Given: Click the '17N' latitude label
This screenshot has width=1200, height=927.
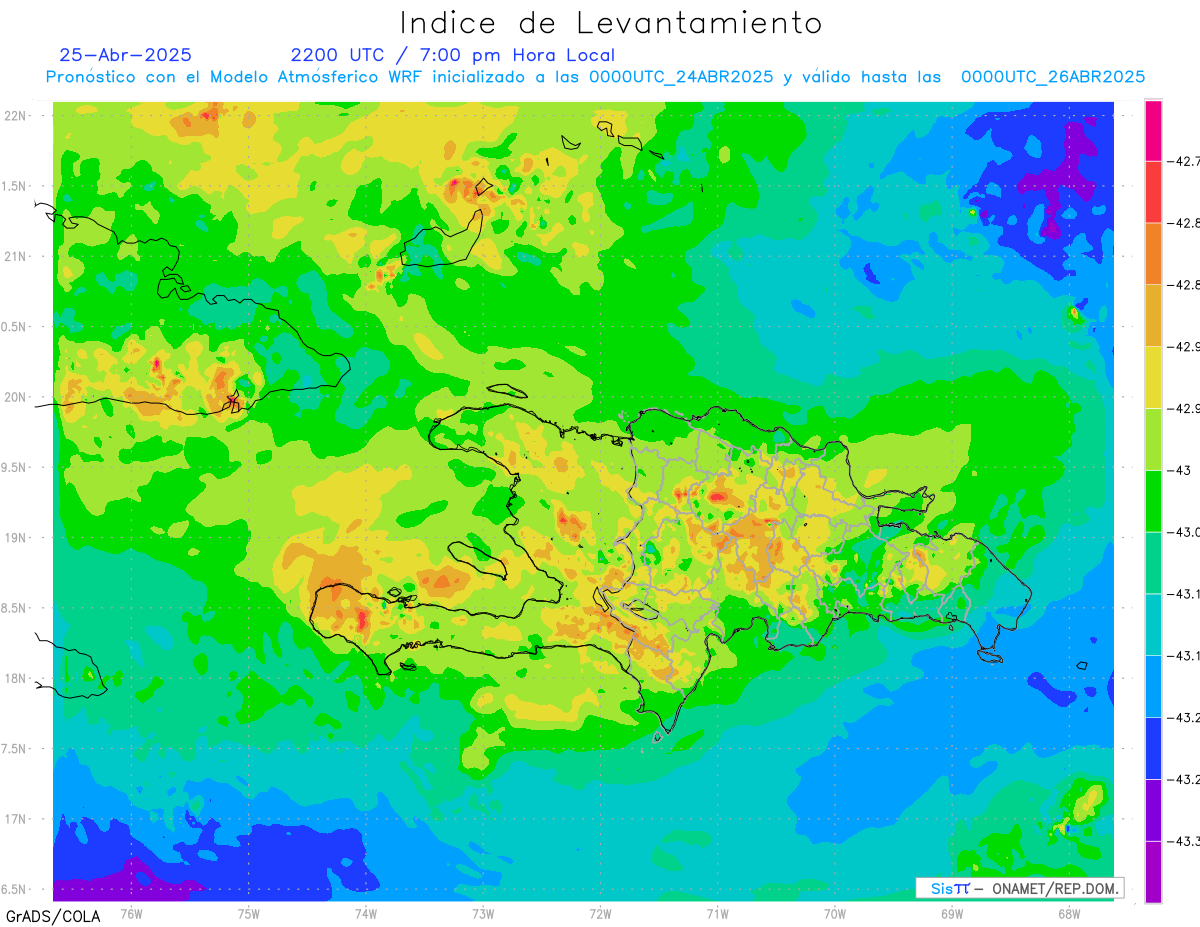Looking at the screenshot, I should [15, 819].
